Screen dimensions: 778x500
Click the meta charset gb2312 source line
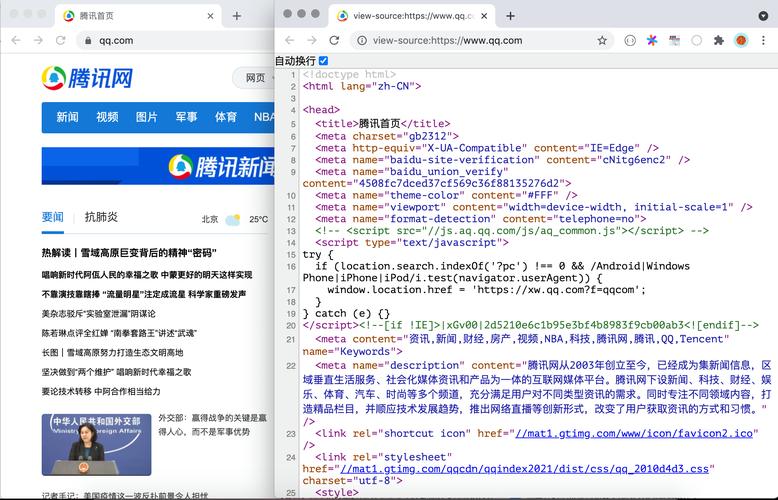(387, 136)
